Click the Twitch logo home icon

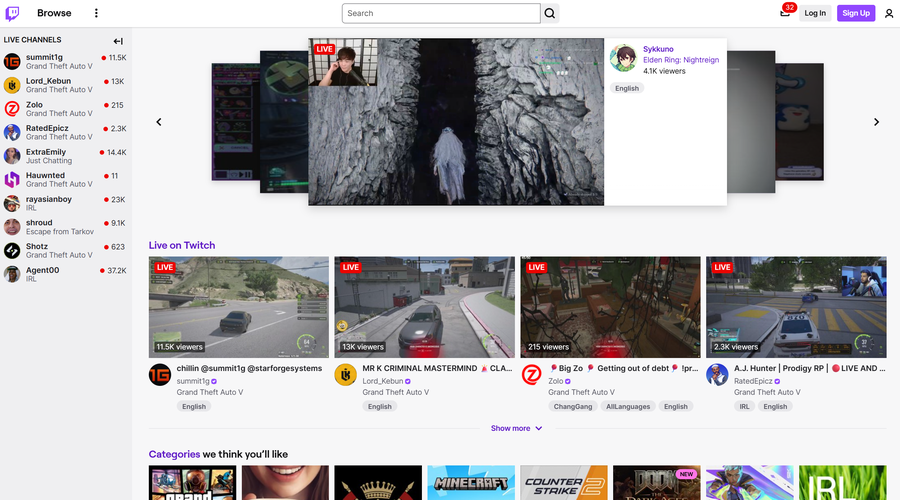pyautogui.click(x=12, y=13)
